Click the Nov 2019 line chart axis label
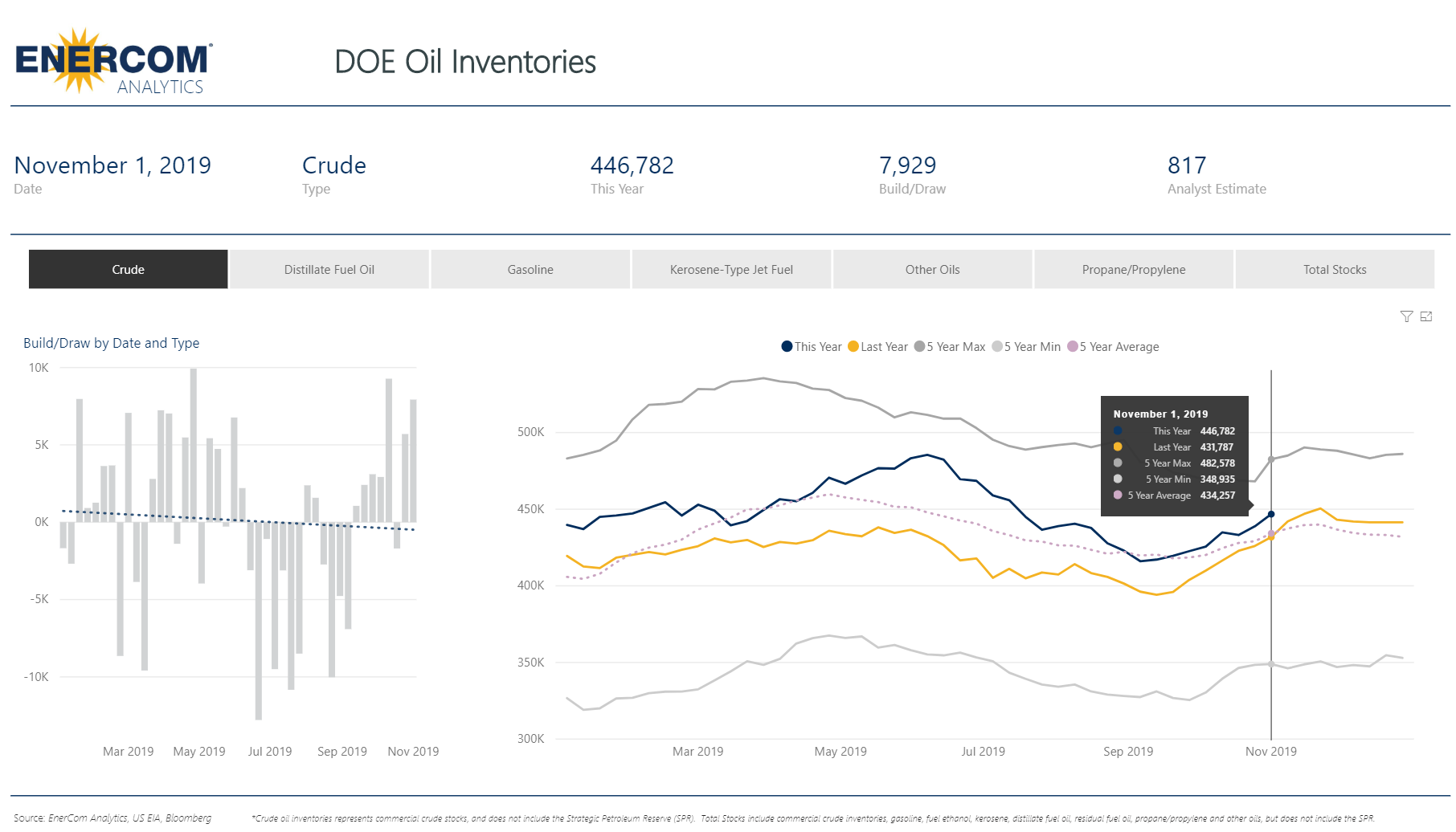The height and width of the screenshot is (832, 1456). coord(1271,752)
